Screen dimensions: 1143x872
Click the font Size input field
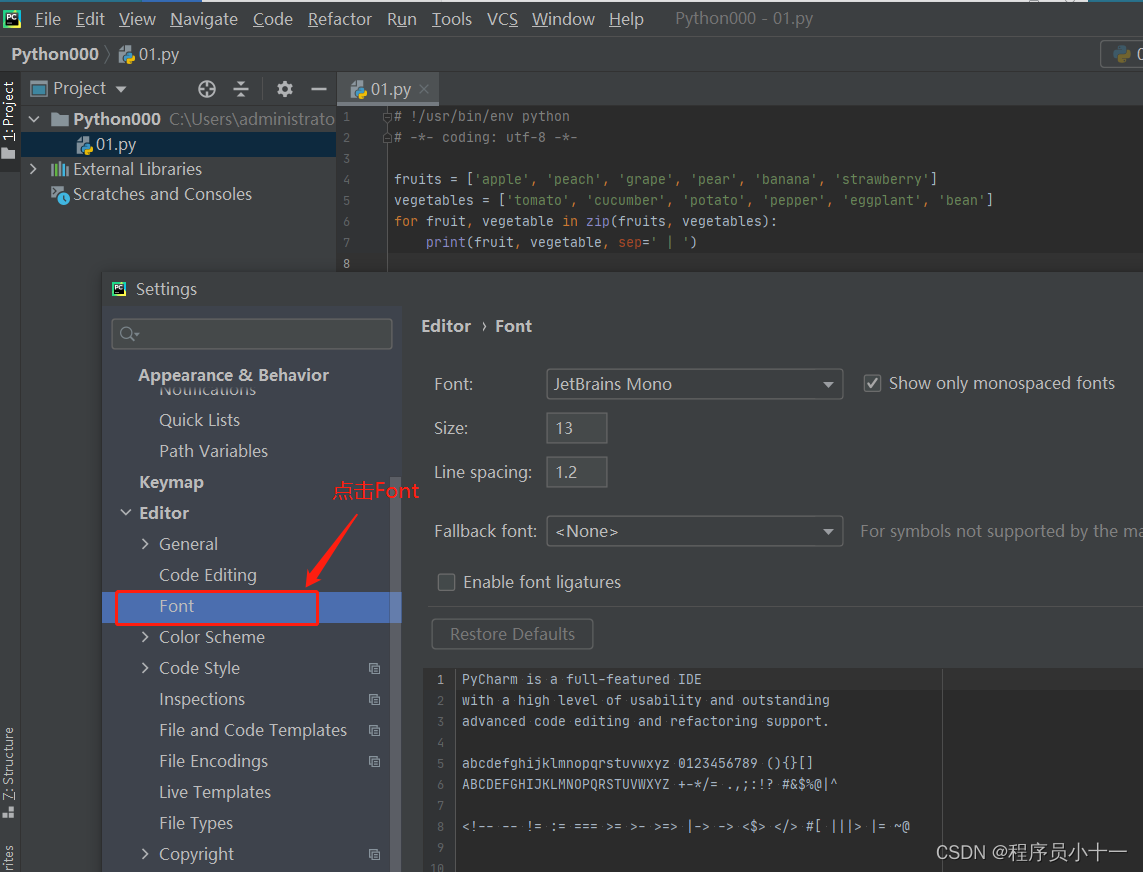coord(577,428)
